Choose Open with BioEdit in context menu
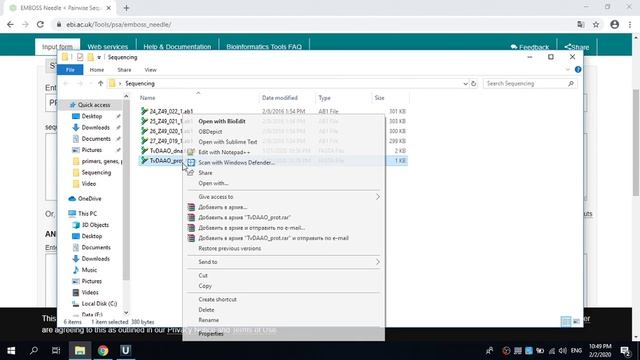 tap(222, 121)
